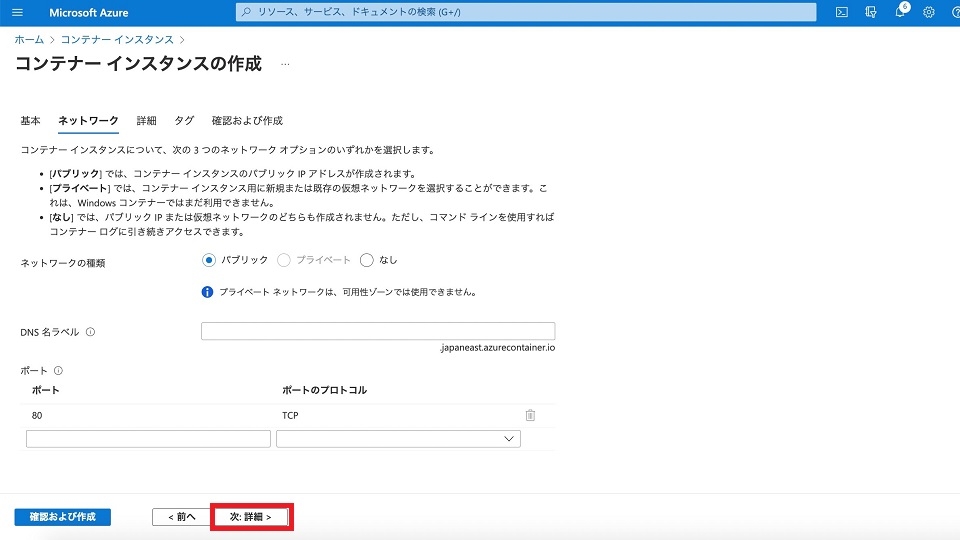The width and height of the screenshot is (960, 540).
Task: Go to the 確認および作成 tab
Action: [247, 121]
